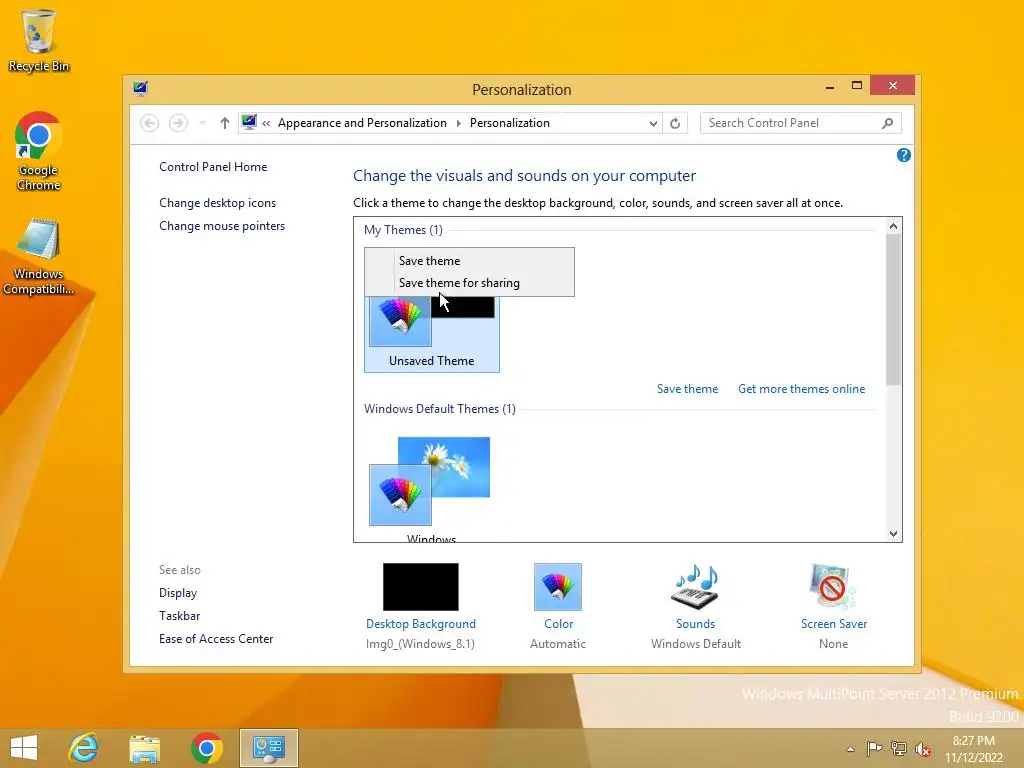Launch Internet Explorer from the taskbar

click(x=84, y=748)
